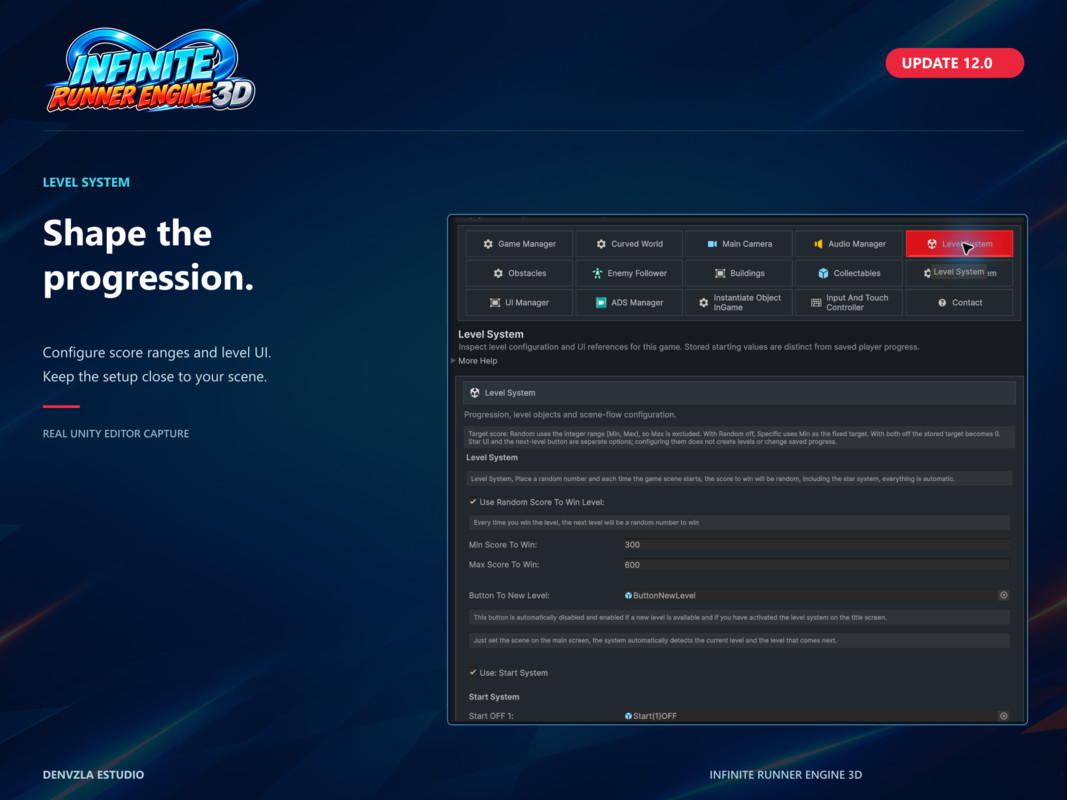Screen dimensions: 1067x800
Task: Click the "Min Score To Win:" label
Action: [503, 544]
